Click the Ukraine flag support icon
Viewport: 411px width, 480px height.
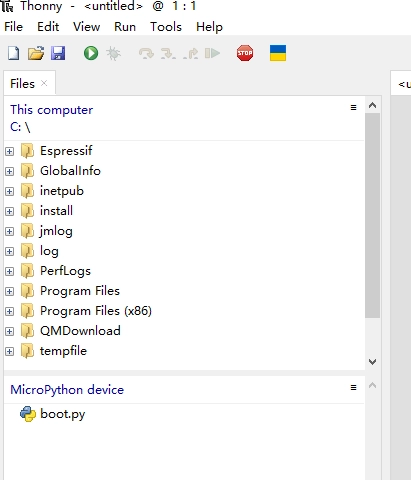pyautogui.click(x=278, y=53)
